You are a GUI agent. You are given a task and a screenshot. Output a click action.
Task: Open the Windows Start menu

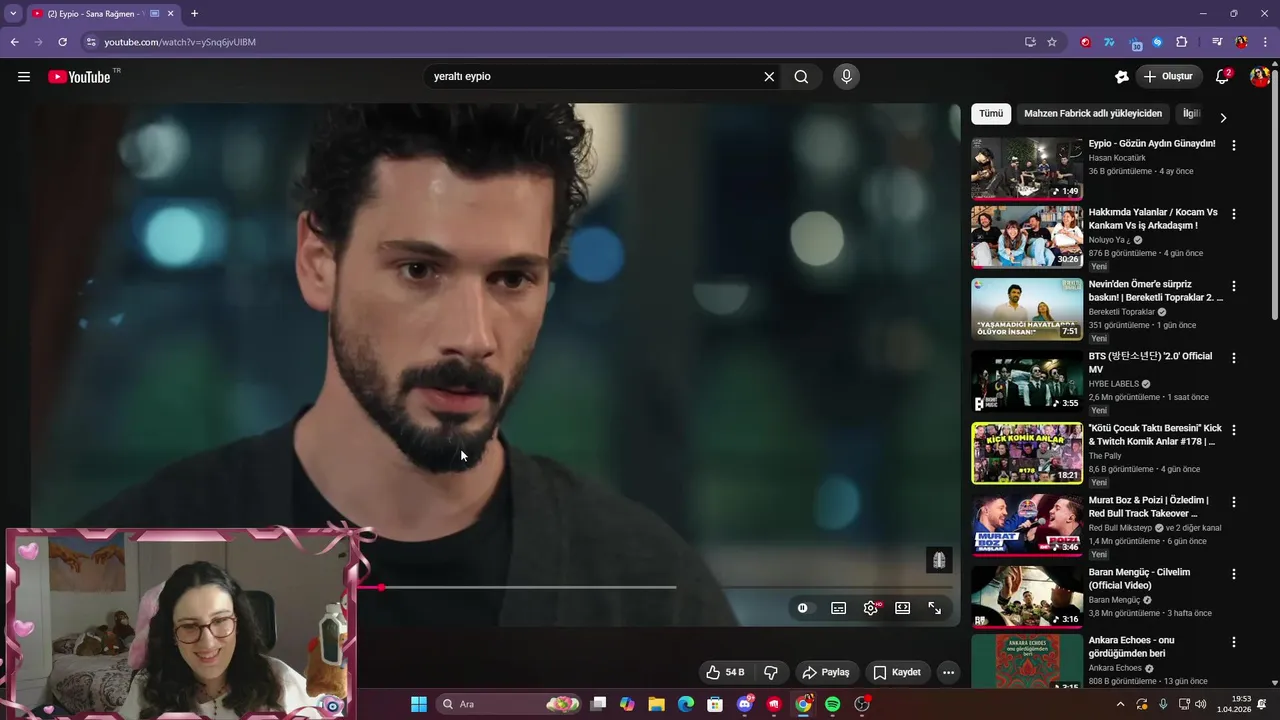[x=419, y=704]
